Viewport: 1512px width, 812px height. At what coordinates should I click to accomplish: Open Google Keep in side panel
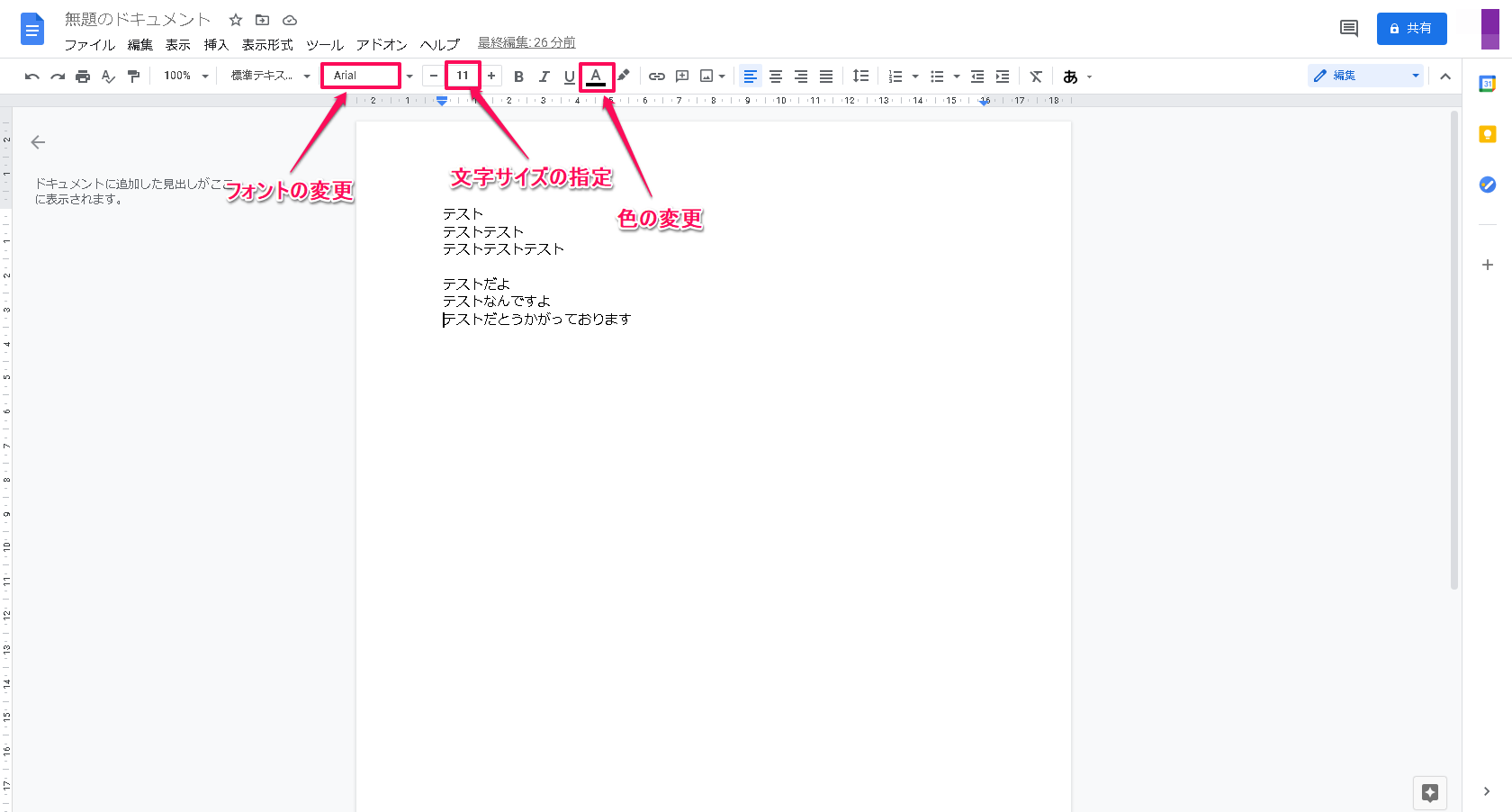[x=1487, y=134]
